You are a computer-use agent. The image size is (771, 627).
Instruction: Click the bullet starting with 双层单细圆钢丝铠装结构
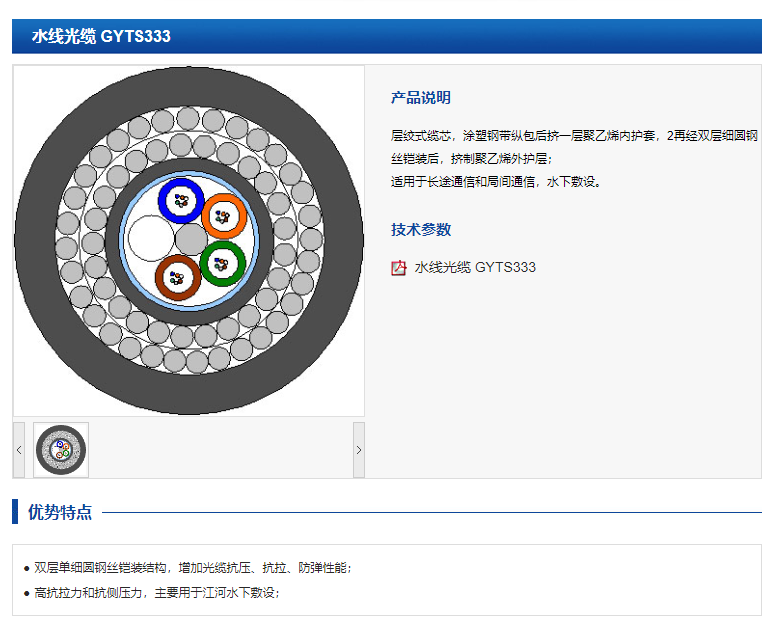(192, 567)
